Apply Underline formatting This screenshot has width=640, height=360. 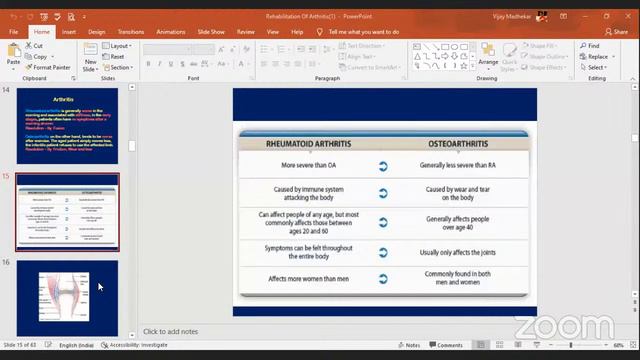click(171, 64)
